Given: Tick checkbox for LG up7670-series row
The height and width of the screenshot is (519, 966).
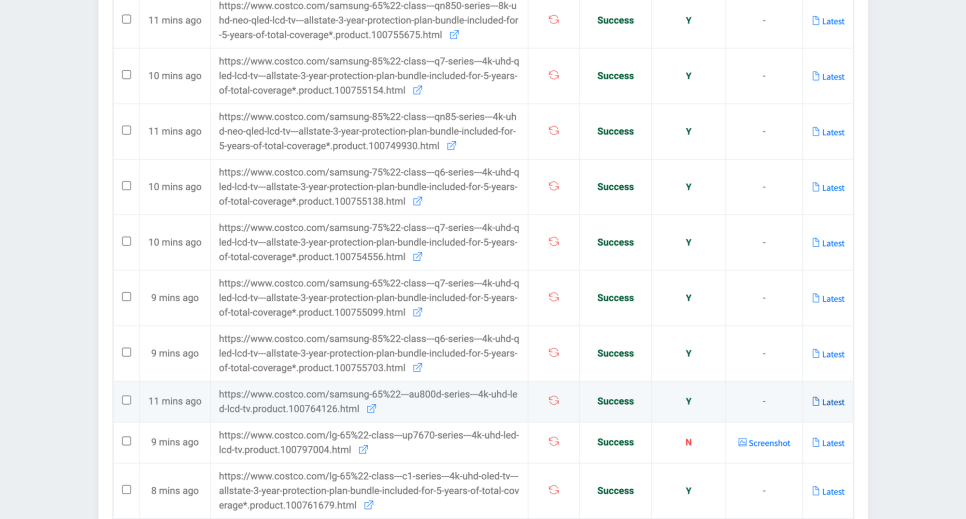Looking at the screenshot, I should pyautogui.click(x=126, y=441).
